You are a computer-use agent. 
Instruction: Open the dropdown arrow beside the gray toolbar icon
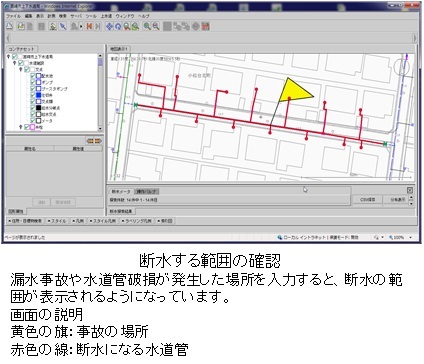(81, 26)
